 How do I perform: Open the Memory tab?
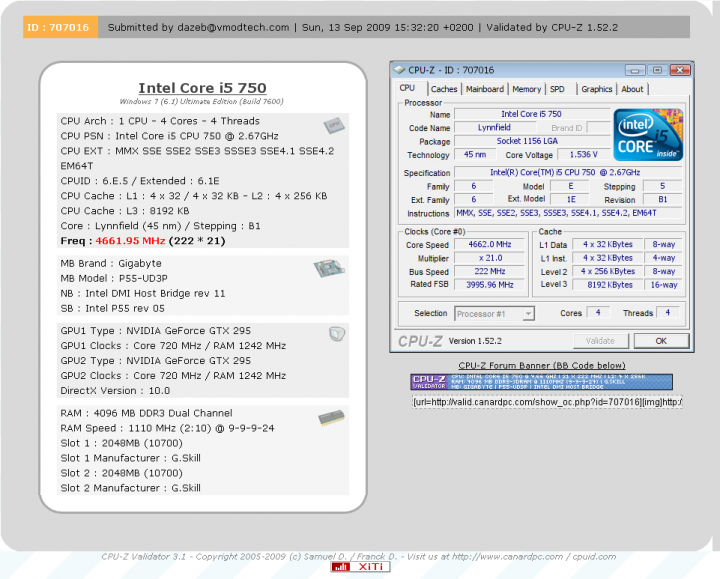tap(527, 89)
